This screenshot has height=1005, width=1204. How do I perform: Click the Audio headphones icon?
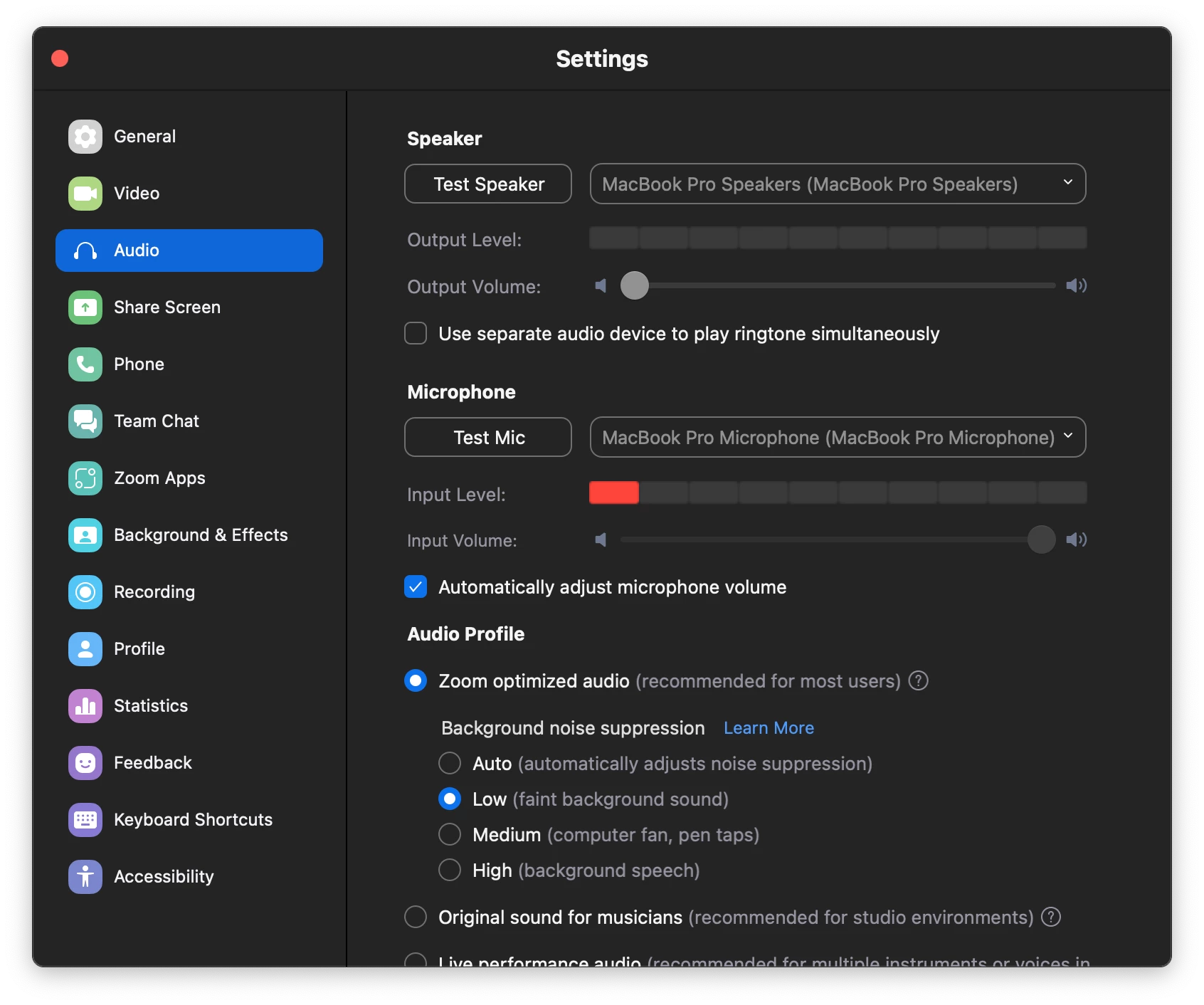[x=85, y=251]
